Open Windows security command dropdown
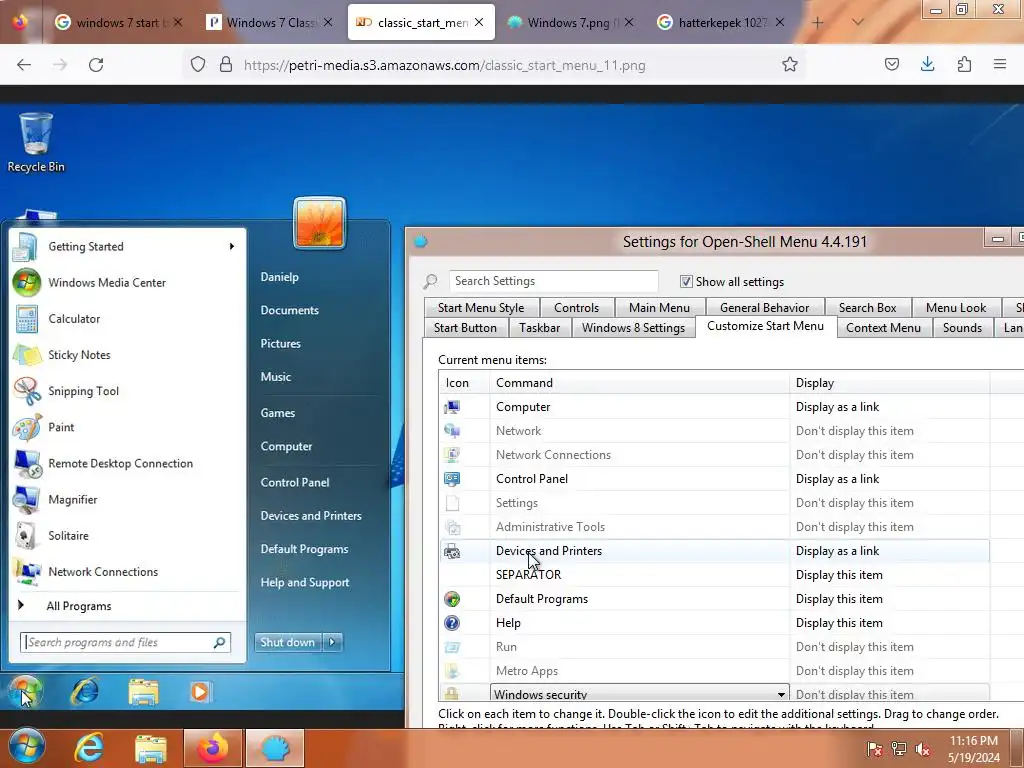This screenshot has height=768, width=1024. pos(781,695)
